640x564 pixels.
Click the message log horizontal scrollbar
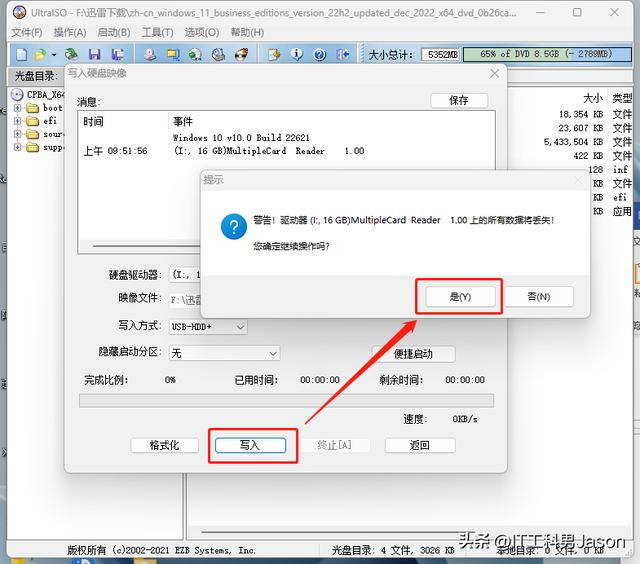click(147, 246)
